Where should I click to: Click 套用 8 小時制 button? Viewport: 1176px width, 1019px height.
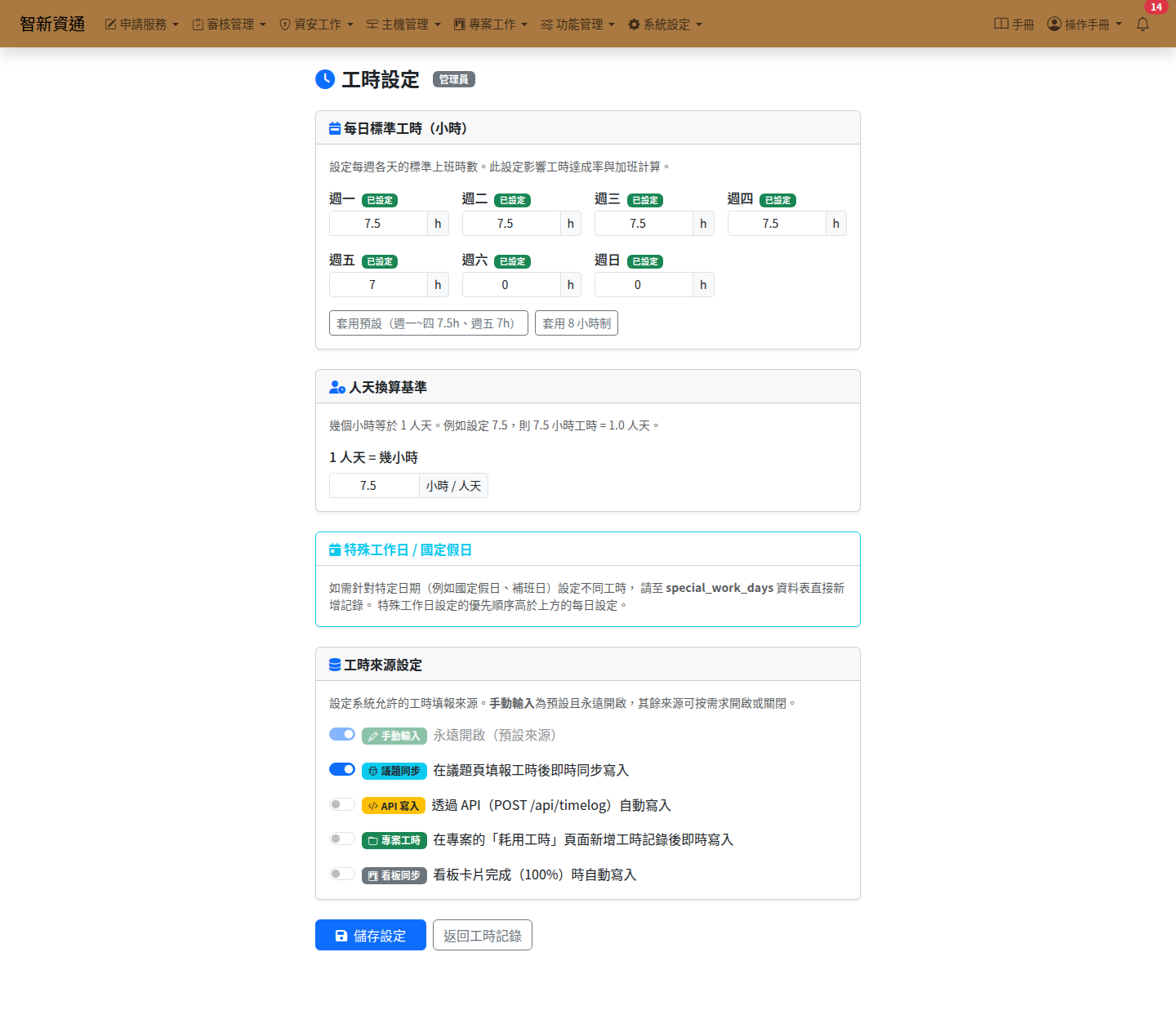(577, 323)
